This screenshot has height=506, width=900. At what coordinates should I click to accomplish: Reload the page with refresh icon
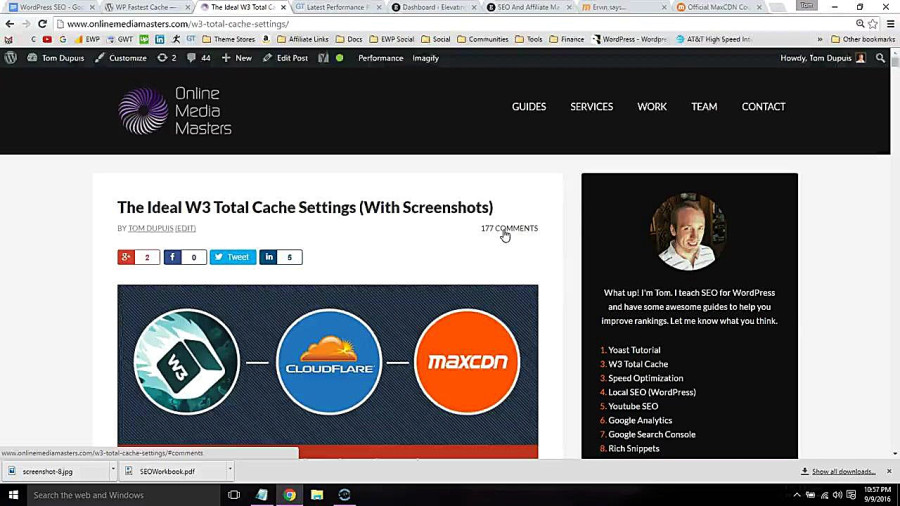(x=42, y=24)
